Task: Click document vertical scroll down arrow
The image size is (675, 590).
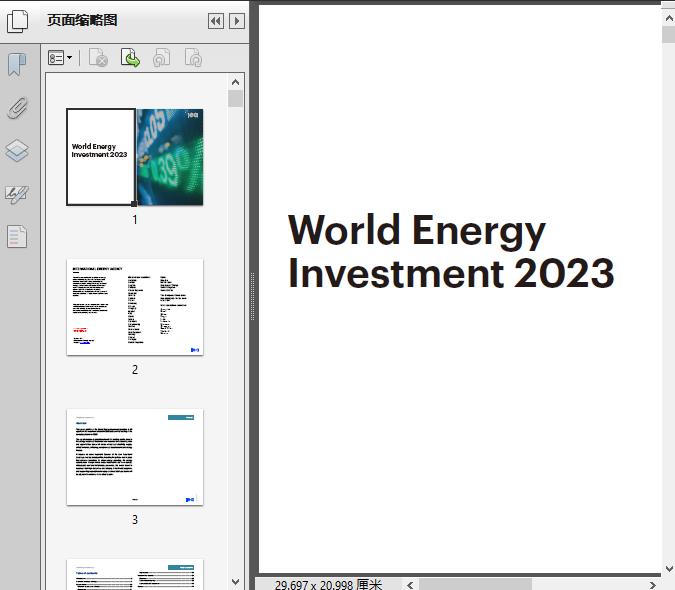Action: point(669,568)
